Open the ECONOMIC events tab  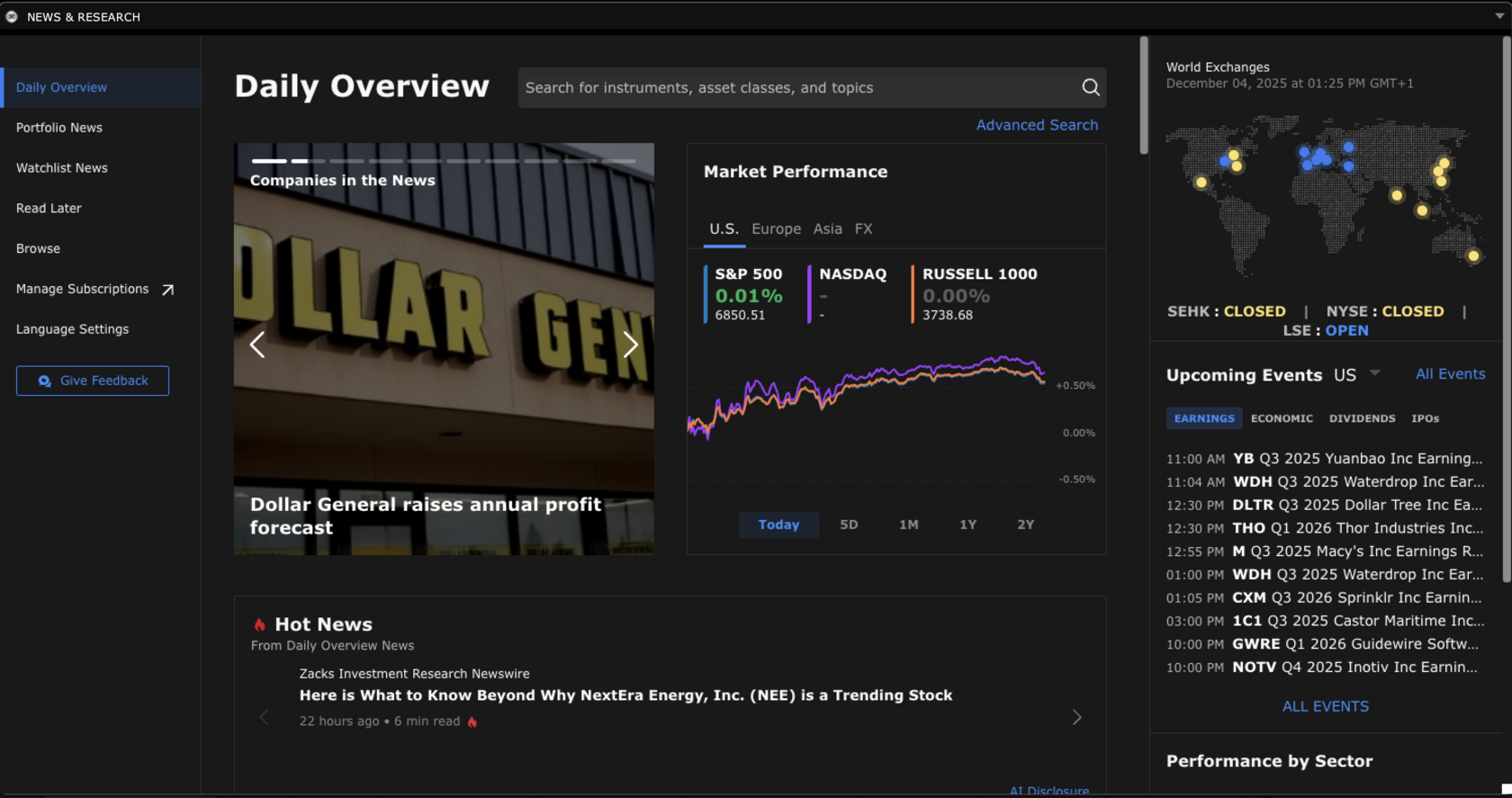point(1282,418)
